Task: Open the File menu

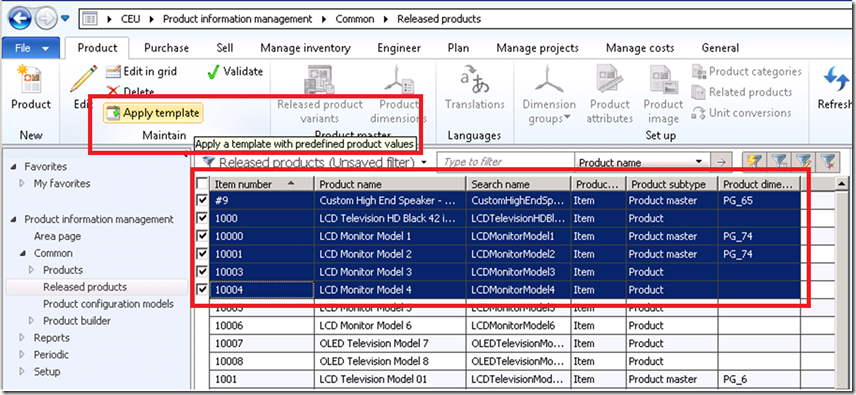Action: 31,49
